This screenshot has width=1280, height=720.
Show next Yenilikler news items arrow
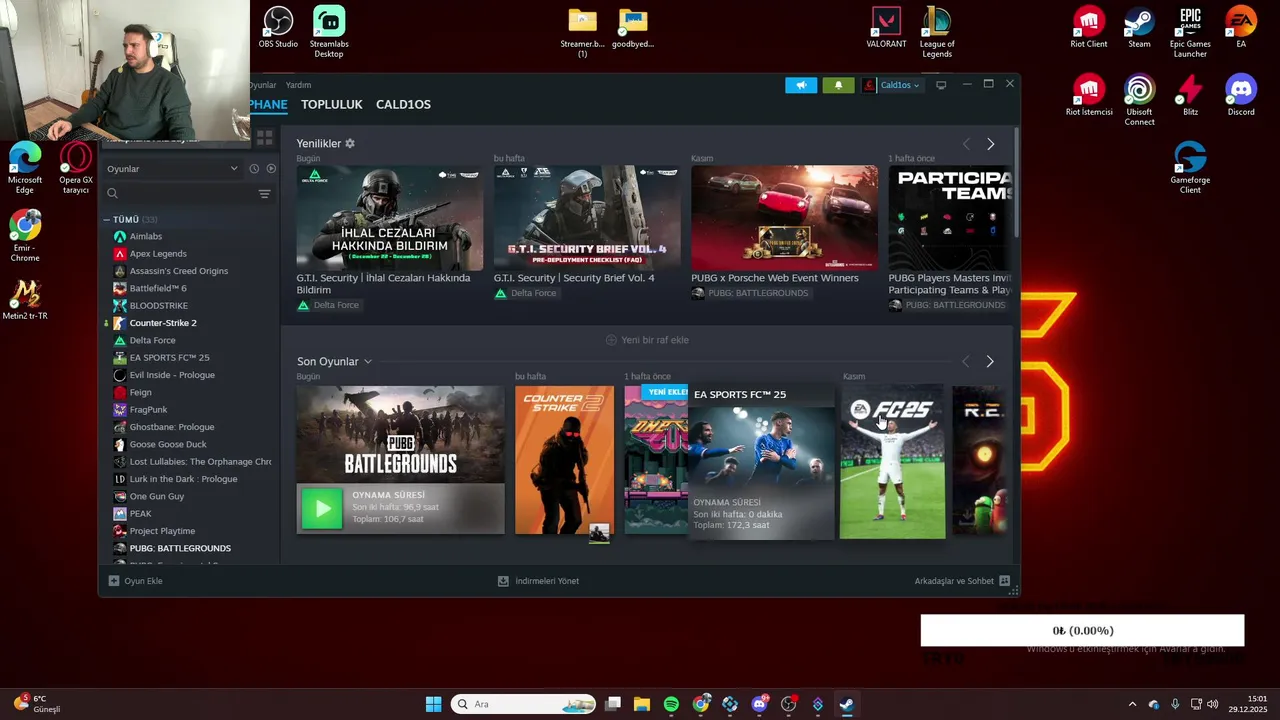click(991, 144)
